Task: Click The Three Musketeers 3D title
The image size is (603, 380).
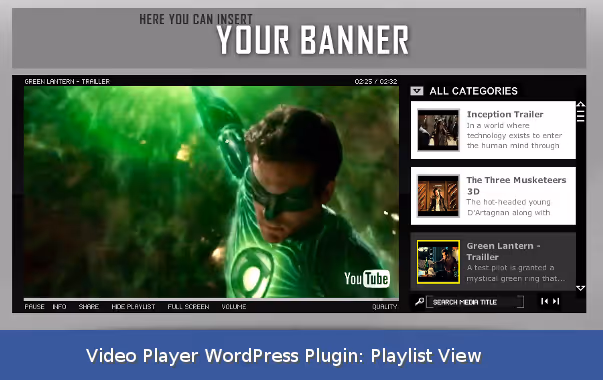Action: point(516,185)
